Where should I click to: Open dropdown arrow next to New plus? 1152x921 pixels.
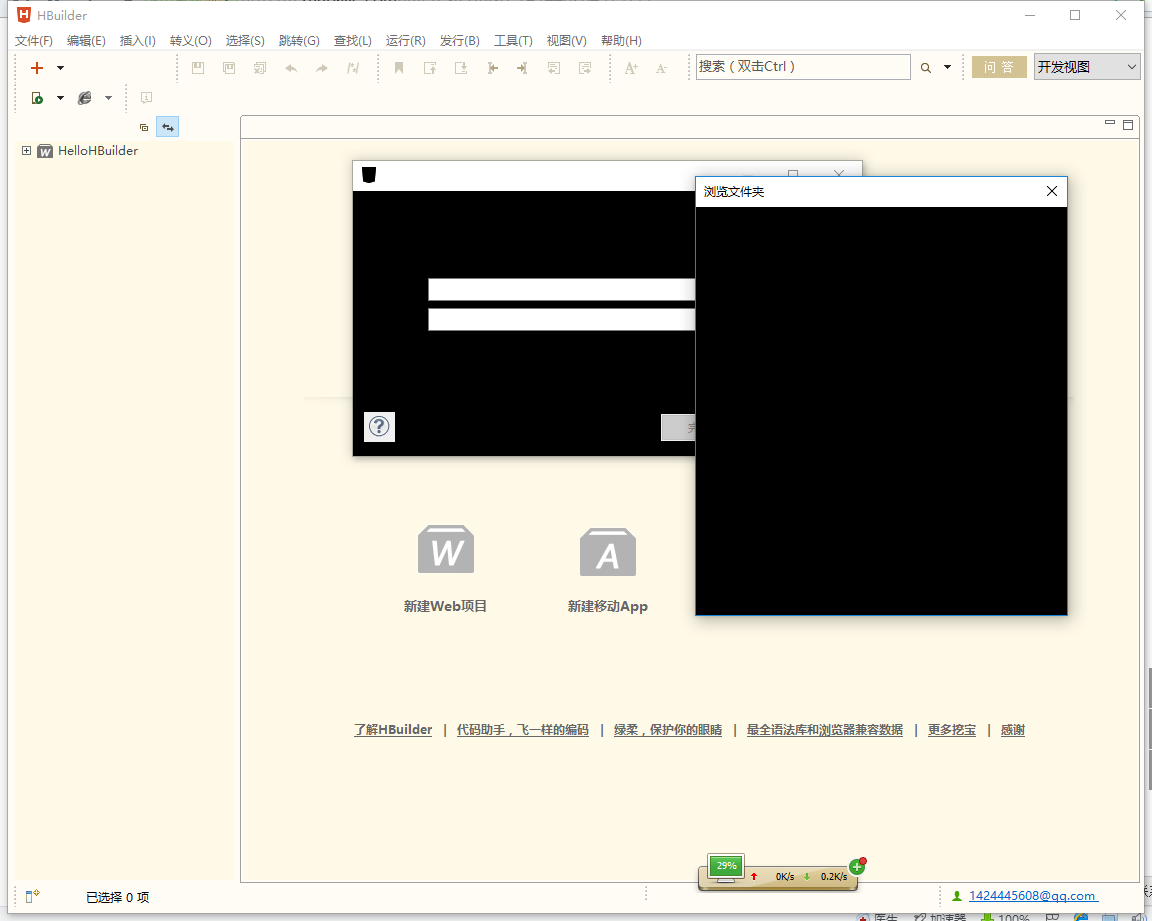60,68
